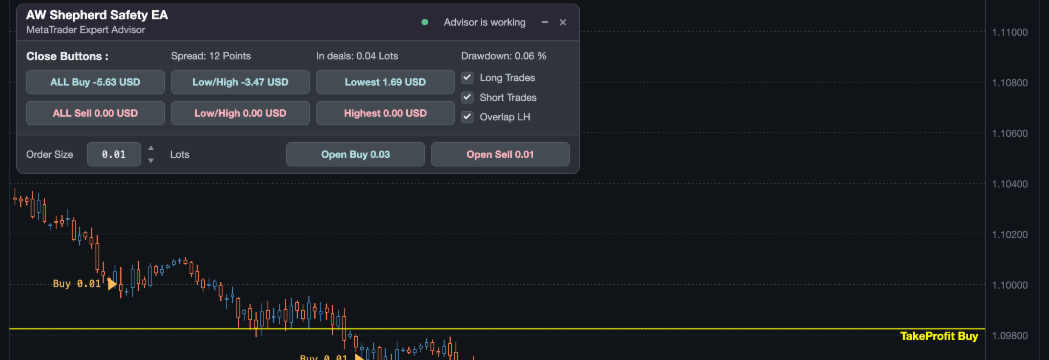Click the 1.10200 price axis label

click(x=1010, y=235)
